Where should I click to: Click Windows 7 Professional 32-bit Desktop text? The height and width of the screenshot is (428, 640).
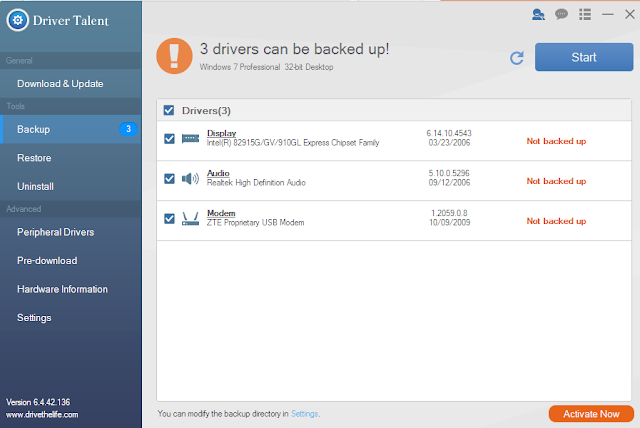pyautogui.click(x=266, y=67)
